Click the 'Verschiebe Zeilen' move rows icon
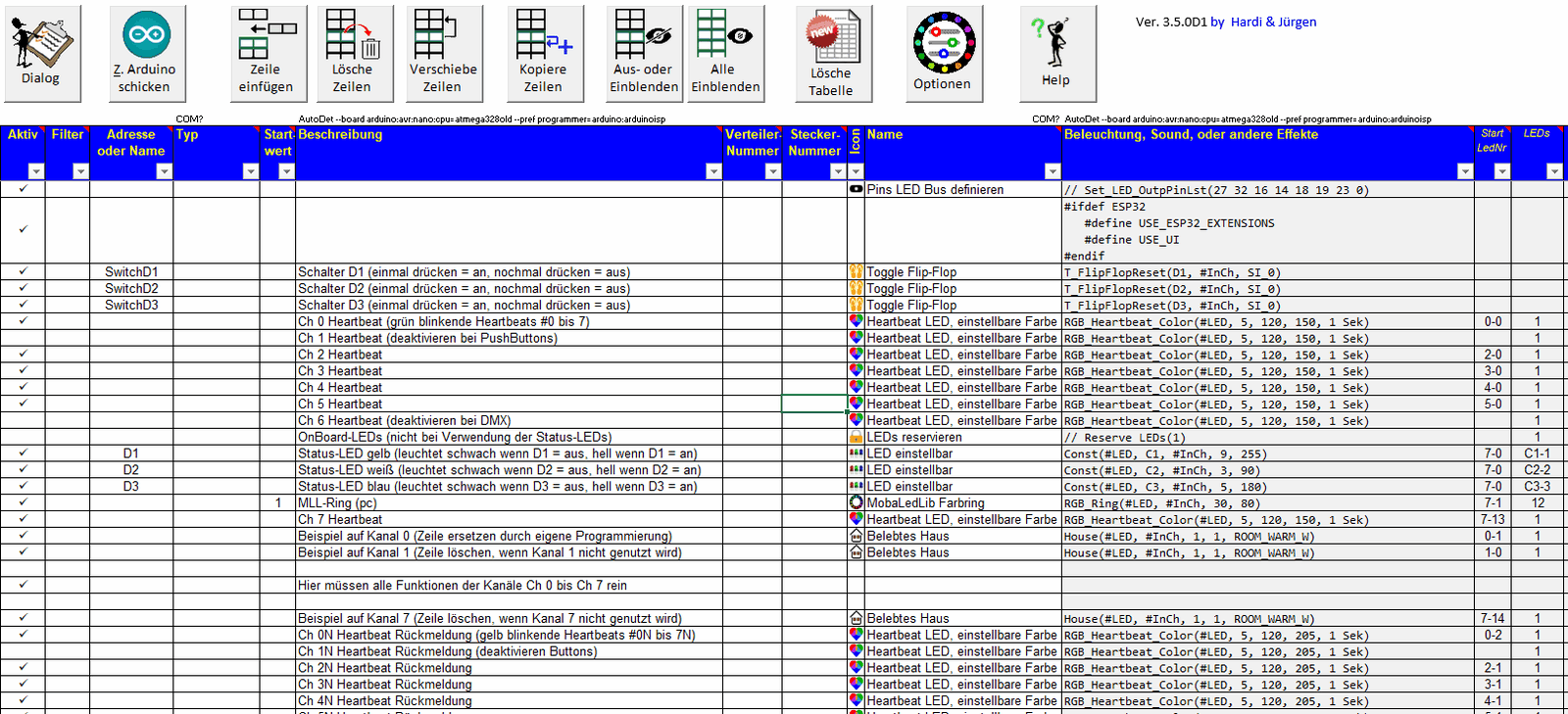Image resolution: width=1568 pixels, height=714 pixels. tap(443, 53)
